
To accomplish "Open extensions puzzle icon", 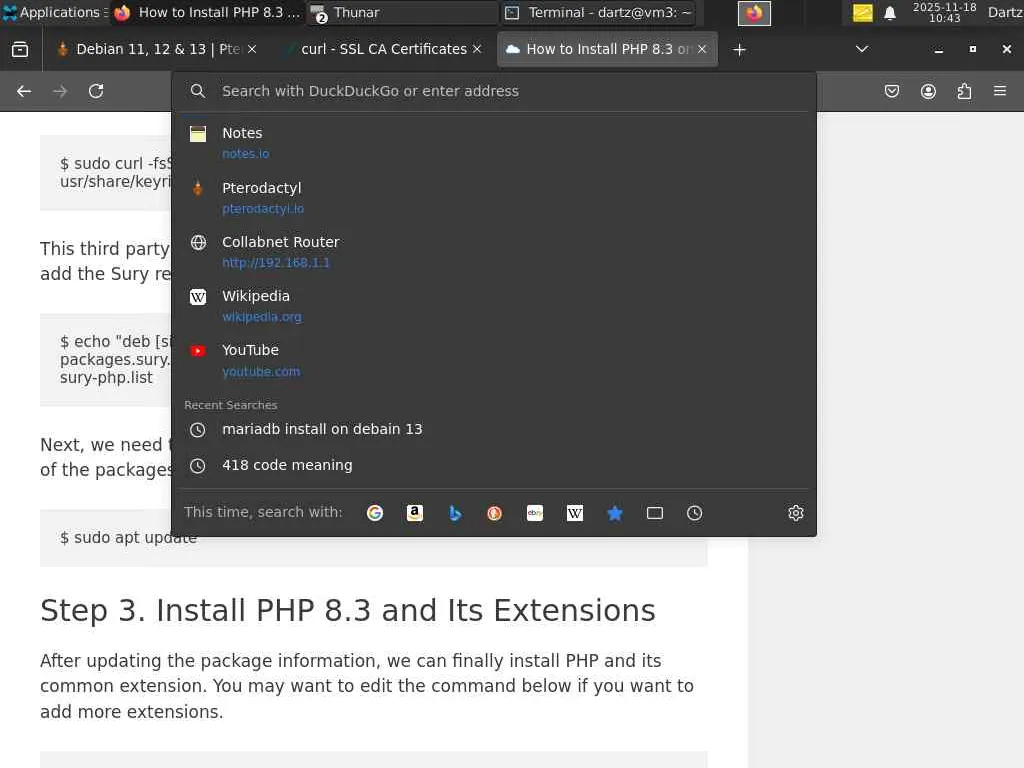I will coord(964,91).
